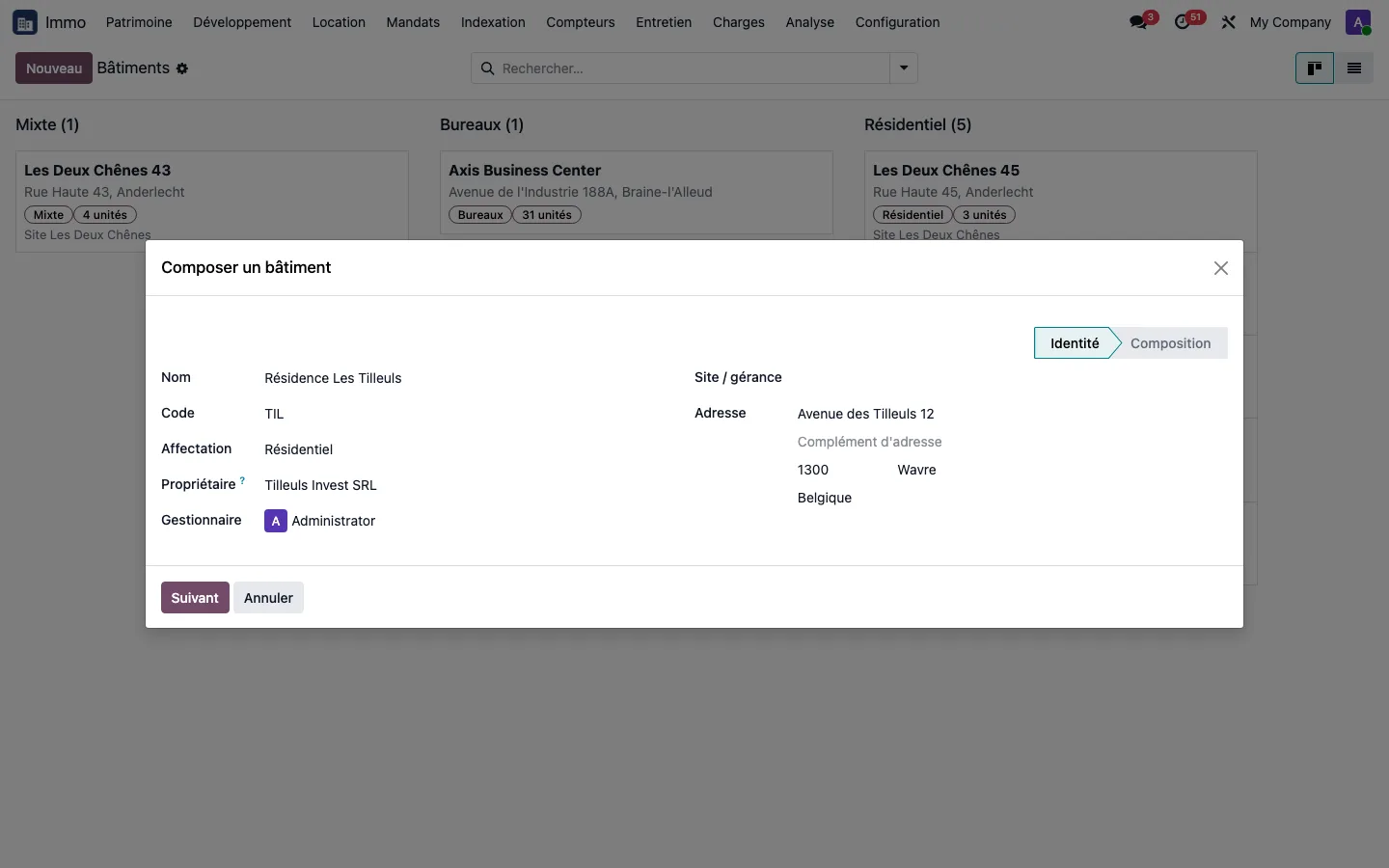
Task: Open the Location menu
Action: pyautogui.click(x=339, y=22)
